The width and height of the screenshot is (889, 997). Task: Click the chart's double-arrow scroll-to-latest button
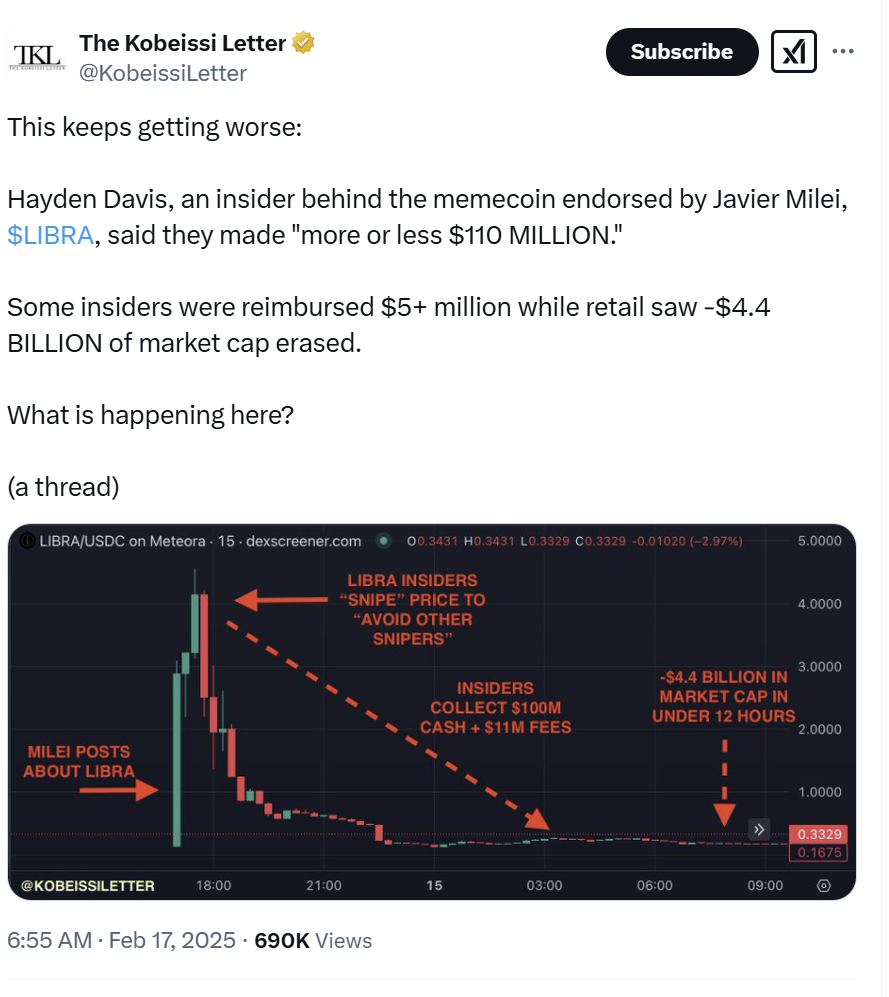click(x=759, y=829)
